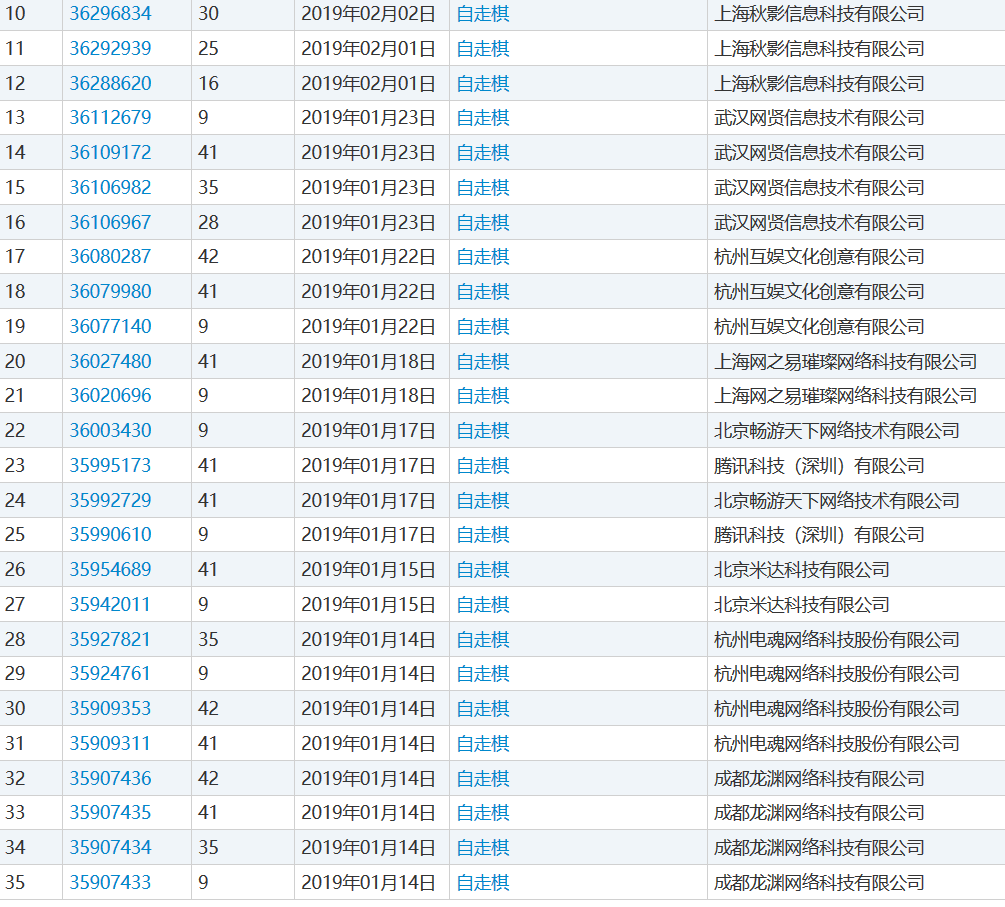The height and width of the screenshot is (907, 1005).
Task: Click 自走棋 link in row 20
Action: [x=483, y=361]
